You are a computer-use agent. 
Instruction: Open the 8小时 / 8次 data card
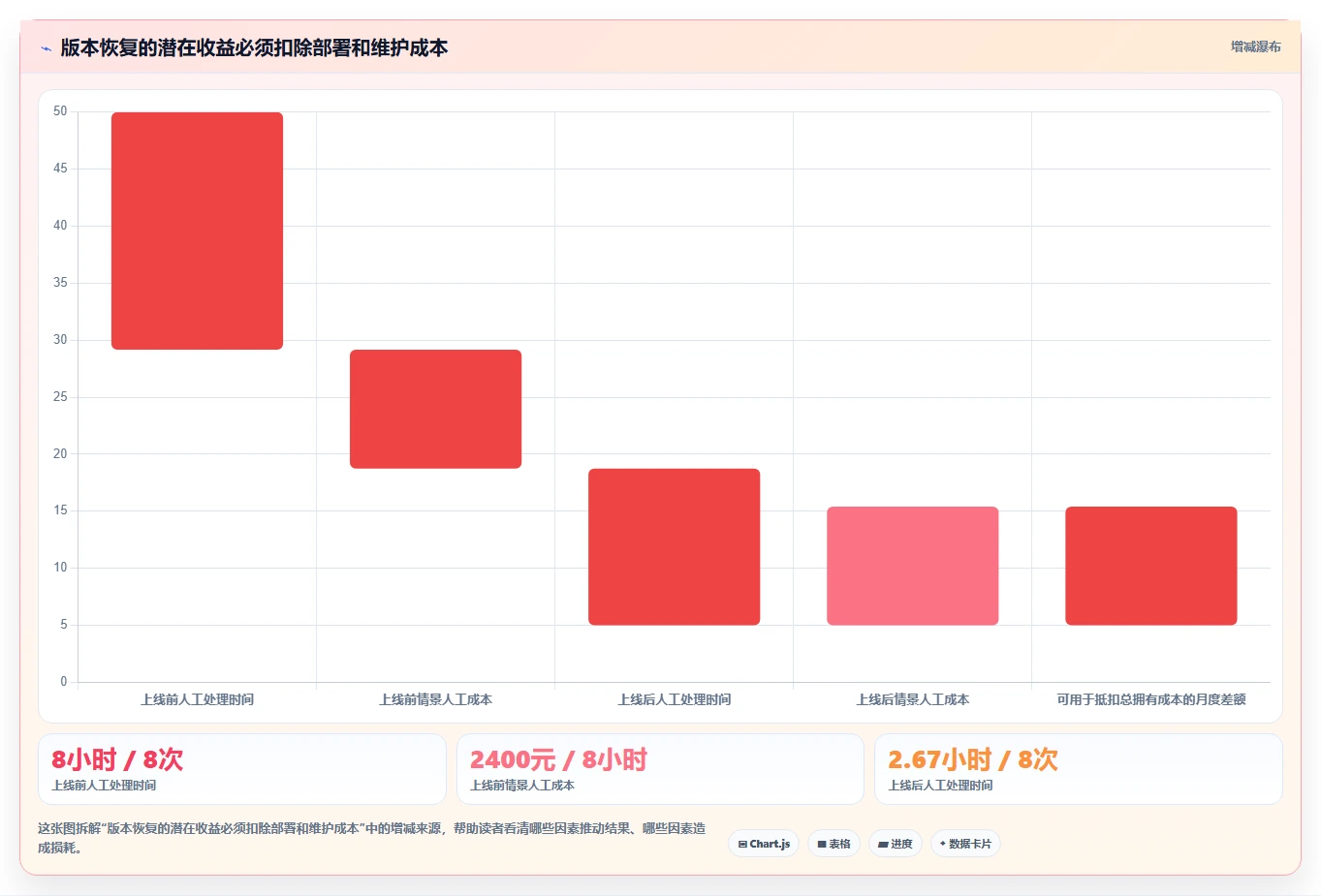[242, 769]
